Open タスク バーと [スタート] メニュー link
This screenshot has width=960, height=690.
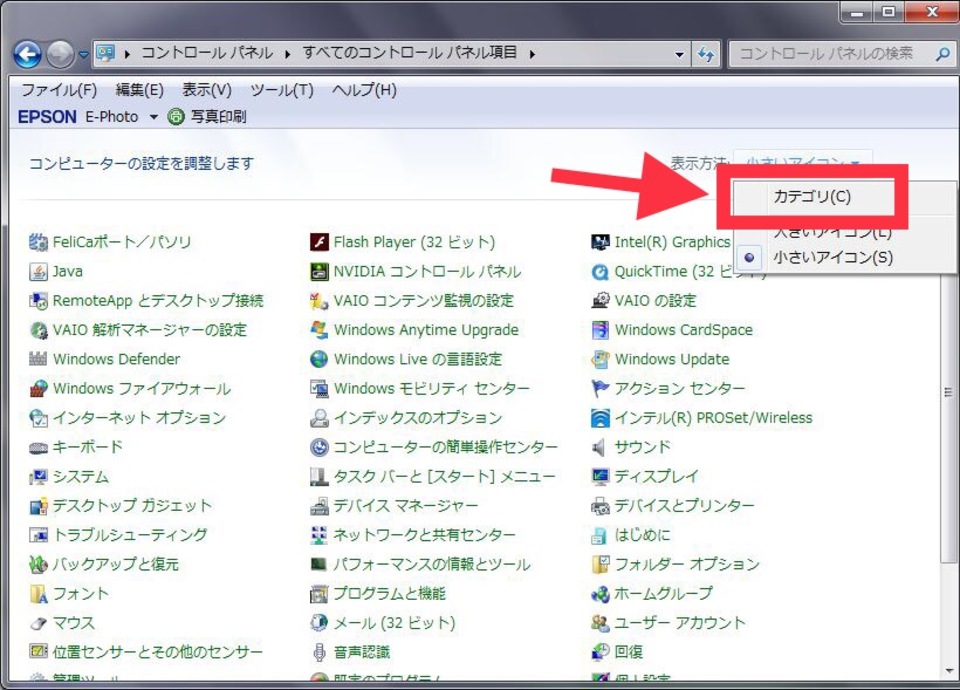pos(444,477)
